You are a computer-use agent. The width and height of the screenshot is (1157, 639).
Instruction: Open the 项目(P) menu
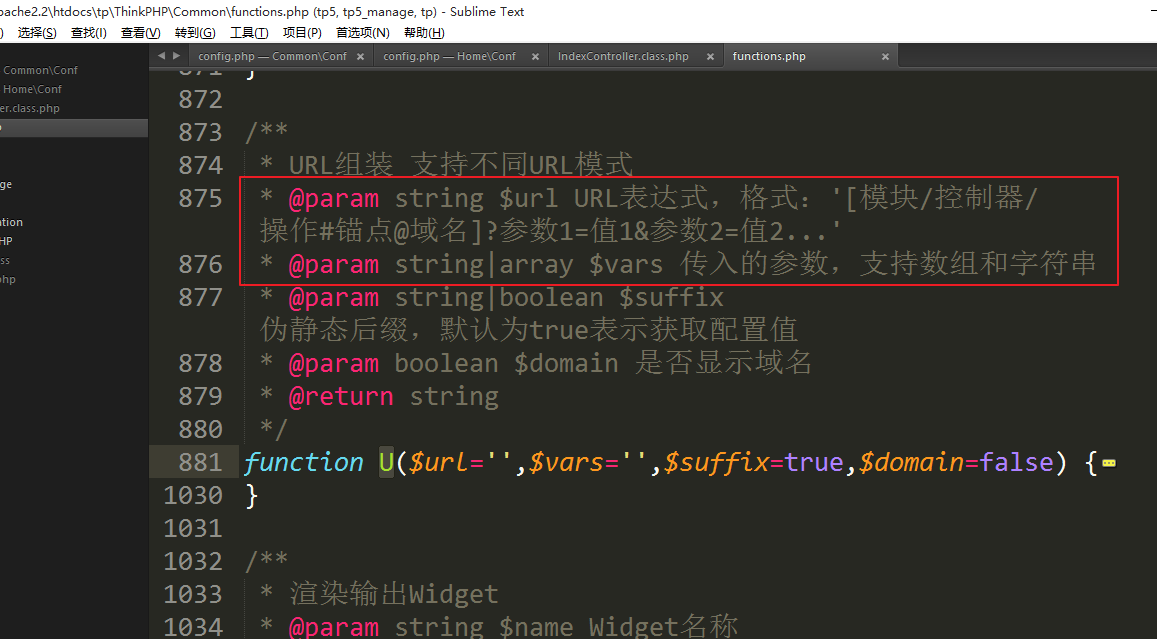click(x=302, y=33)
